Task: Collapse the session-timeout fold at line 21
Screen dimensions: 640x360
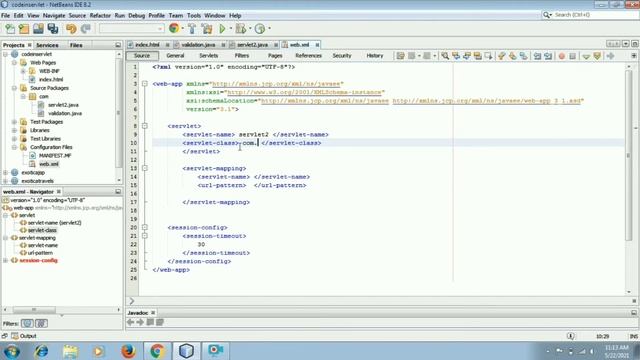Action: click(144, 236)
